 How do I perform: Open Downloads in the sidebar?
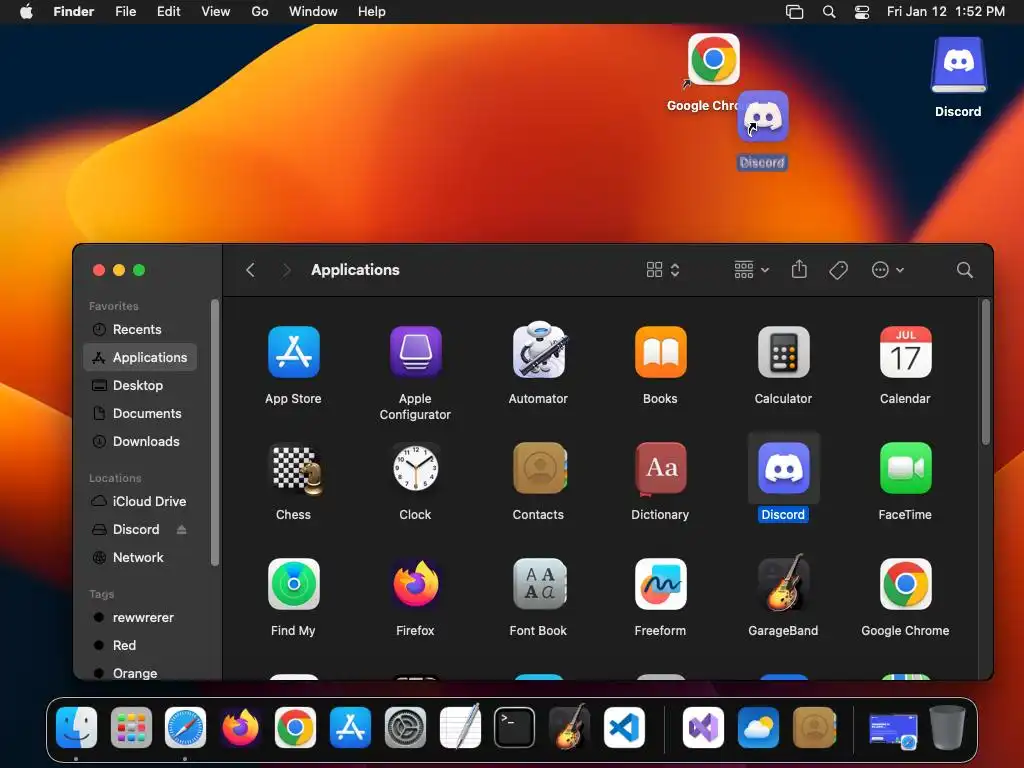tap(140, 441)
